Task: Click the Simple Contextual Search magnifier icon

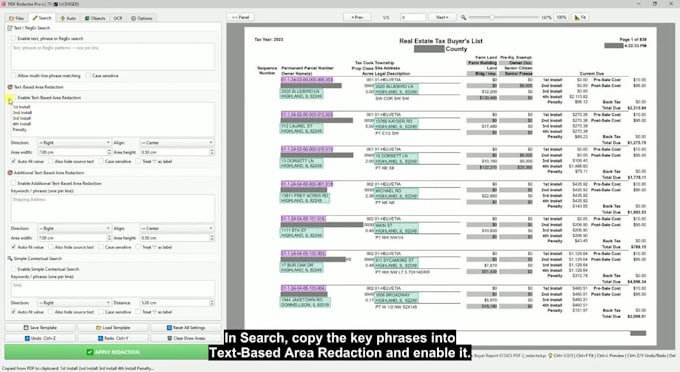Action: coord(10,258)
